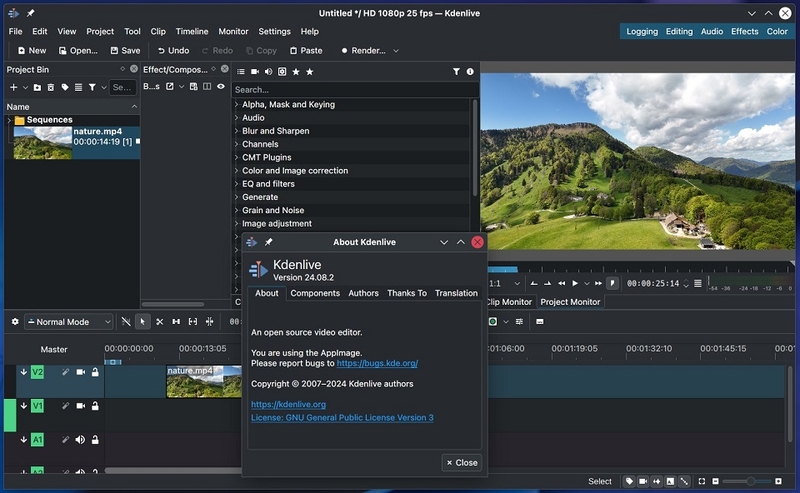The height and width of the screenshot is (493, 800).
Task: Click the Close button in About dialog
Action: [x=462, y=462]
